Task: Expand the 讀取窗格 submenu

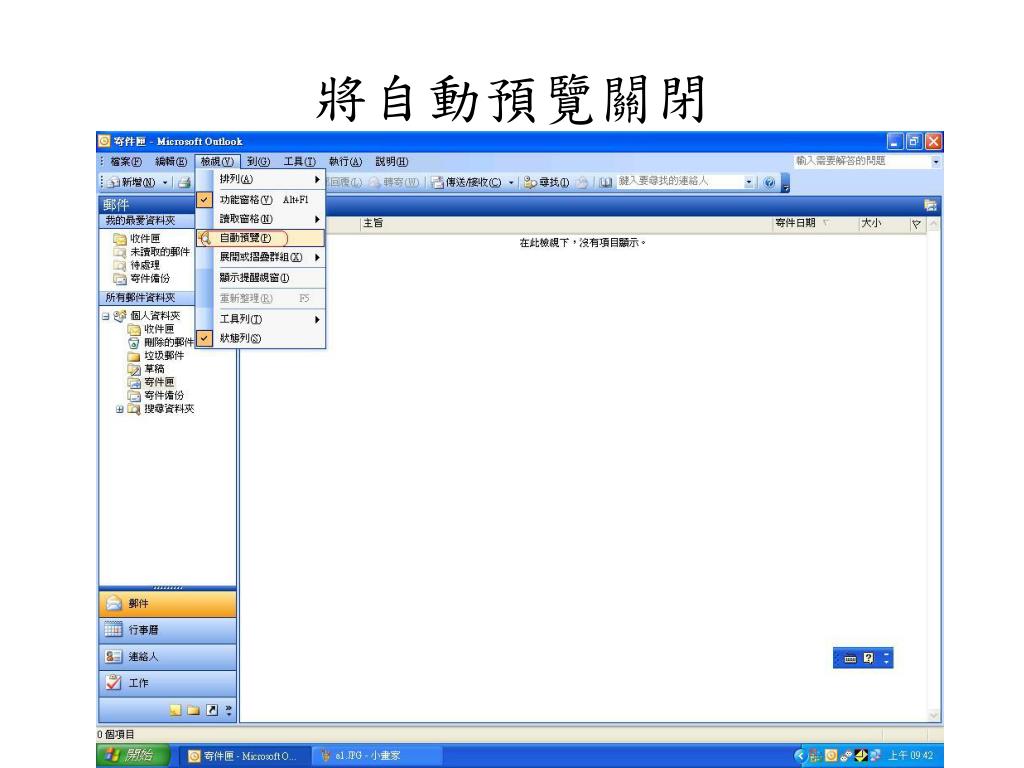Action: [x=260, y=219]
